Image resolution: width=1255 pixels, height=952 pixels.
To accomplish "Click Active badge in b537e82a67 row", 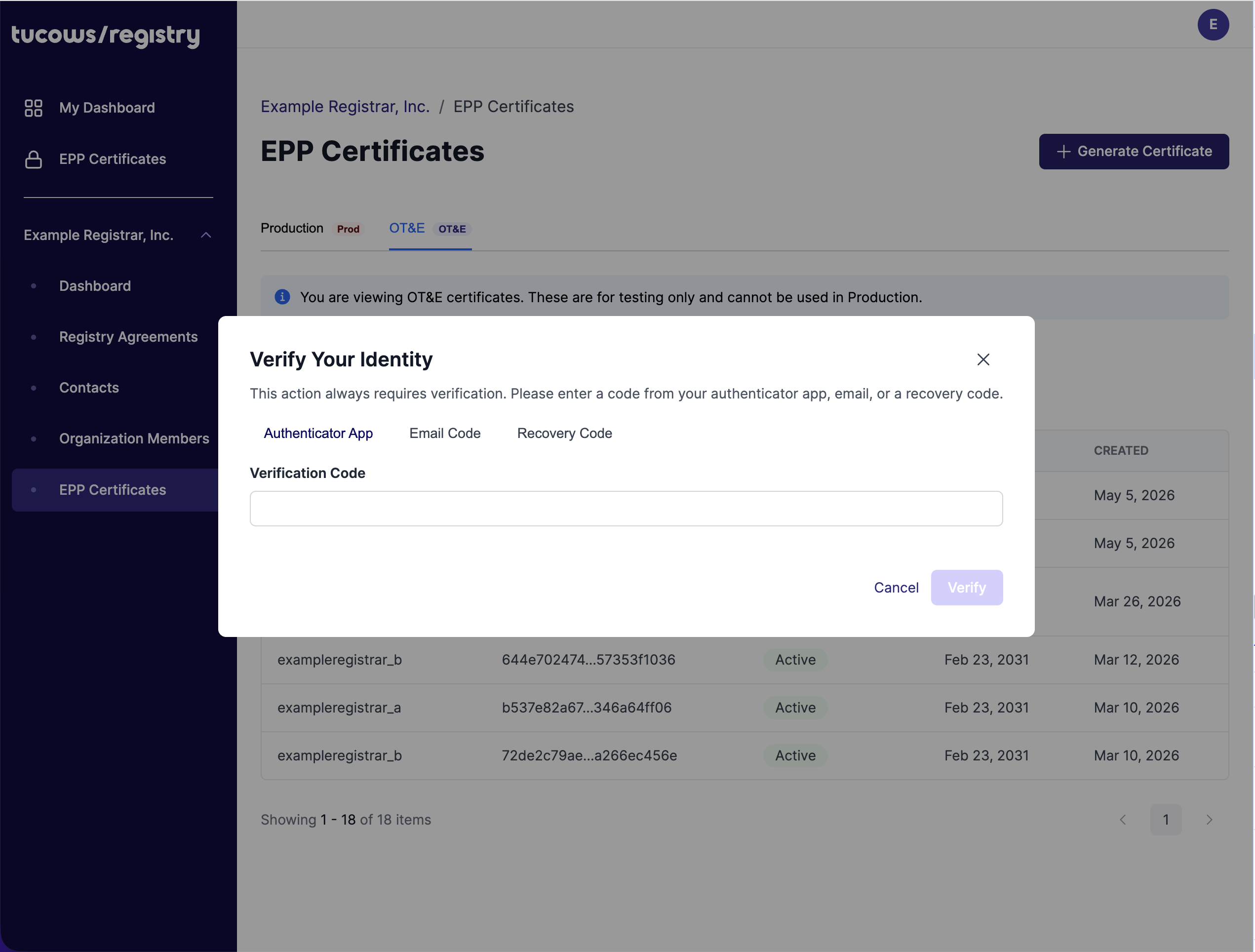I will 795,708.
